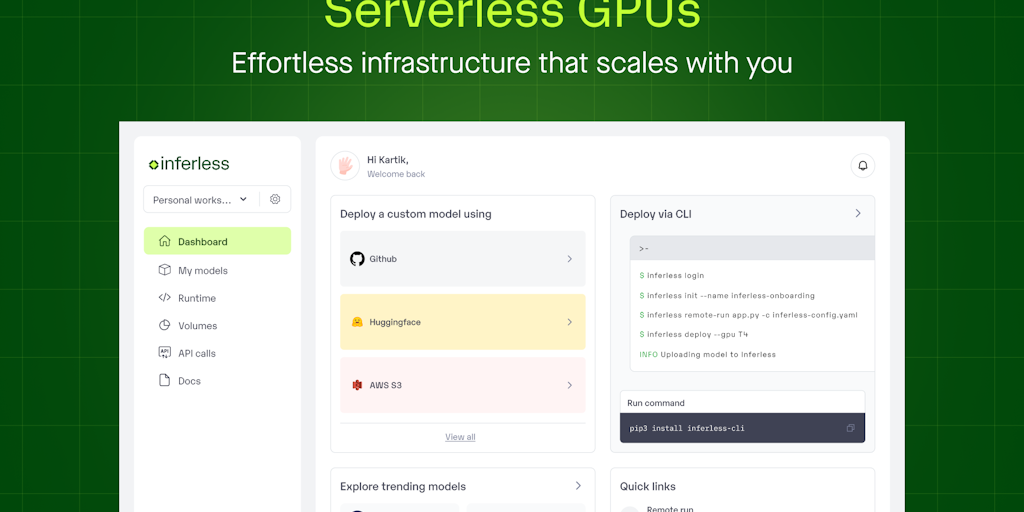The image size is (1024, 512).
Task: Click the Huggingface emoji icon
Action: coord(357,322)
